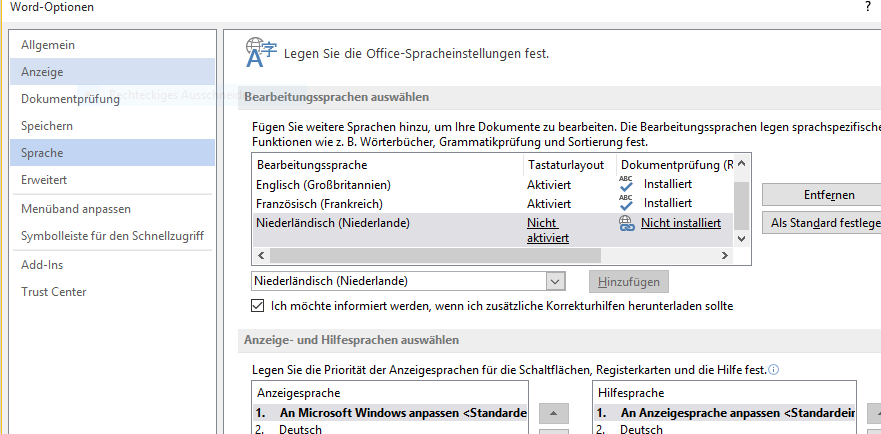Click the horizontal scrollbar thumb in language list
Viewport: 881px width, 434px height.
tap(435, 256)
